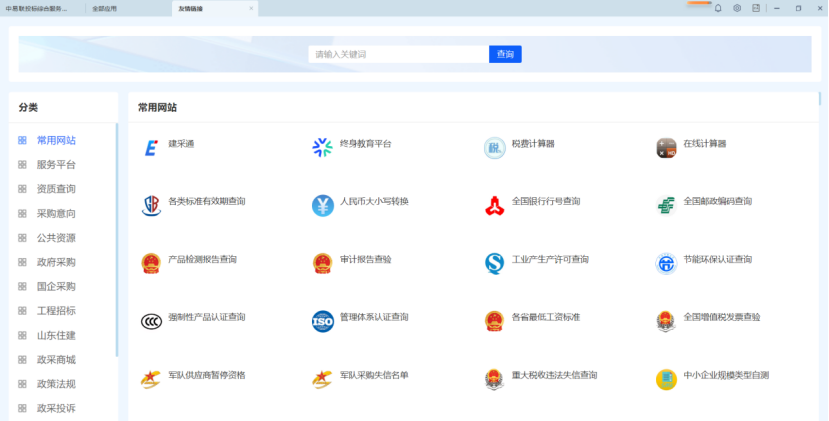Viewport: 829px width, 421px height.
Task: Focus the 请输入关键词 search field
Action: point(398,54)
